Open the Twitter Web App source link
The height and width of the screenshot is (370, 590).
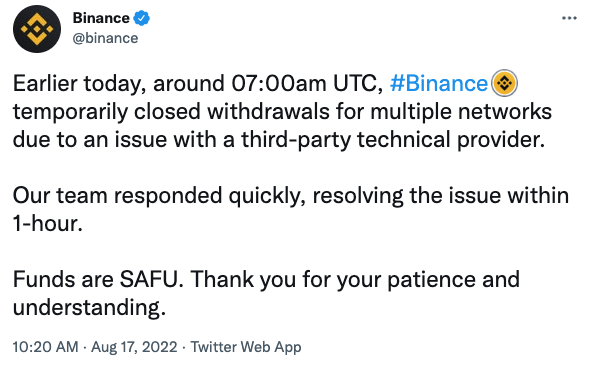pyautogui.click(x=246, y=347)
